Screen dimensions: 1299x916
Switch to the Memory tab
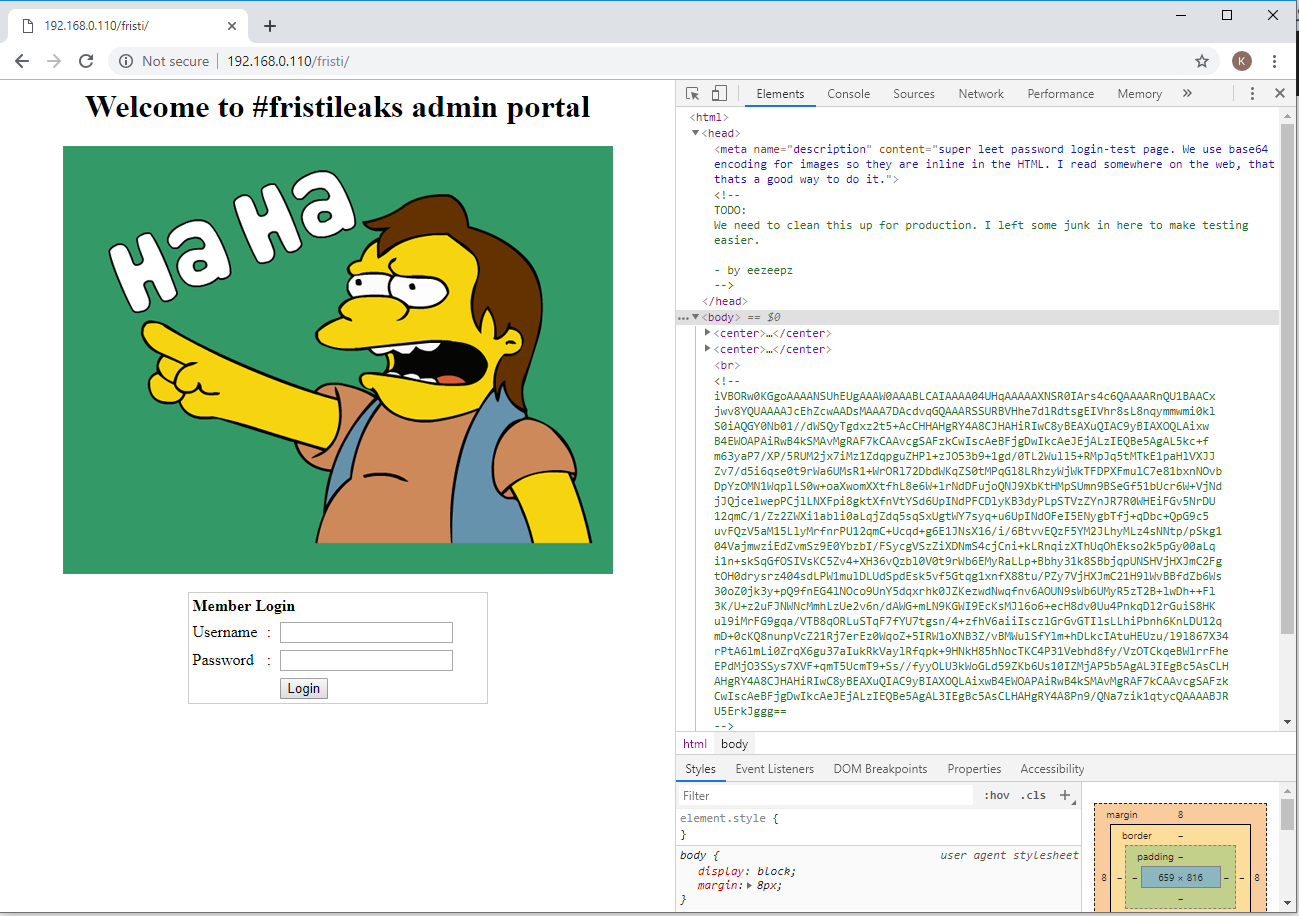pyautogui.click(x=1139, y=93)
